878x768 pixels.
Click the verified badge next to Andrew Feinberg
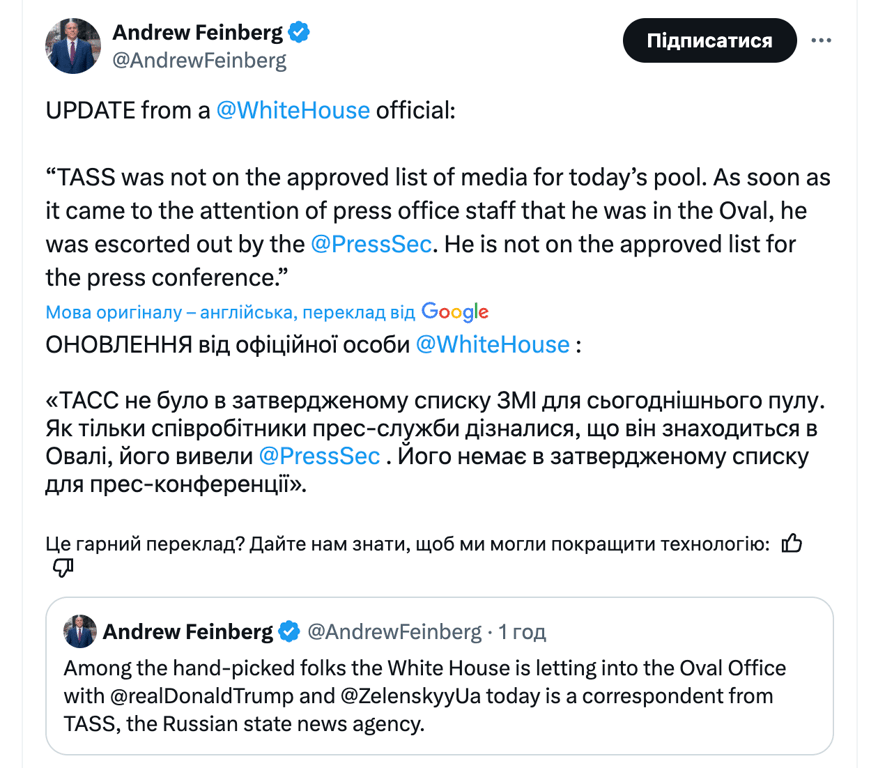[299, 32]
